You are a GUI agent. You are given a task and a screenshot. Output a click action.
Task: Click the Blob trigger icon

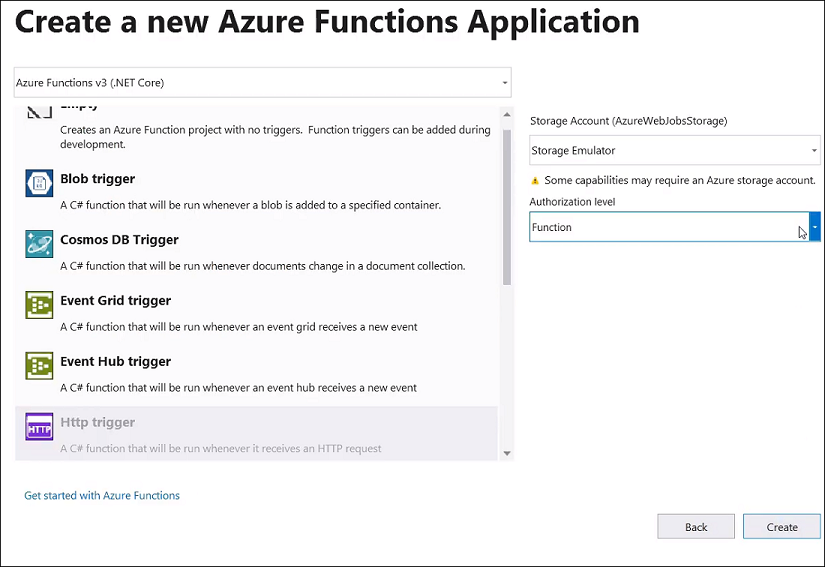(x=39, y=183)
